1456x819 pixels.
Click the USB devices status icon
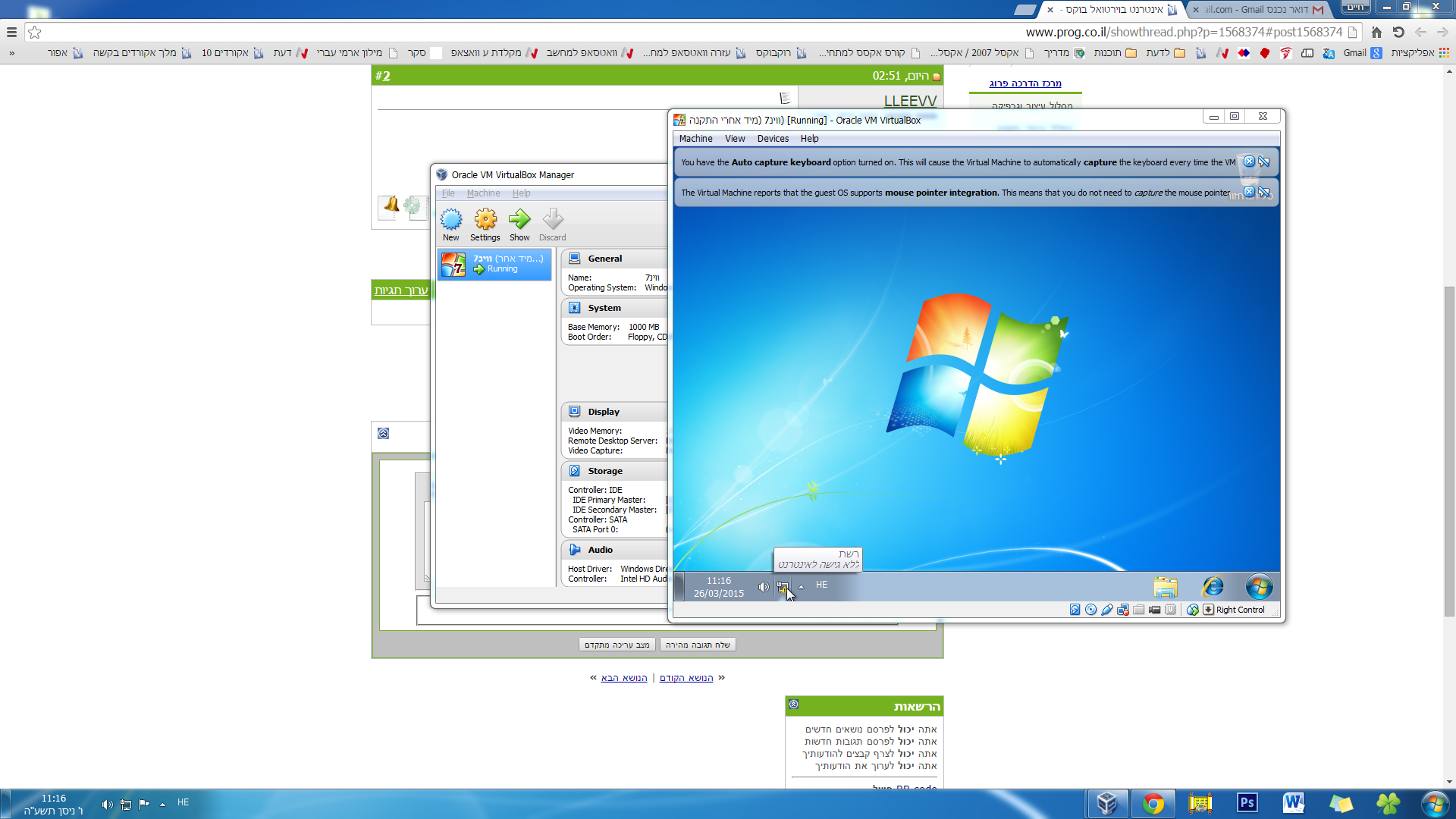tap(1107, 610)
